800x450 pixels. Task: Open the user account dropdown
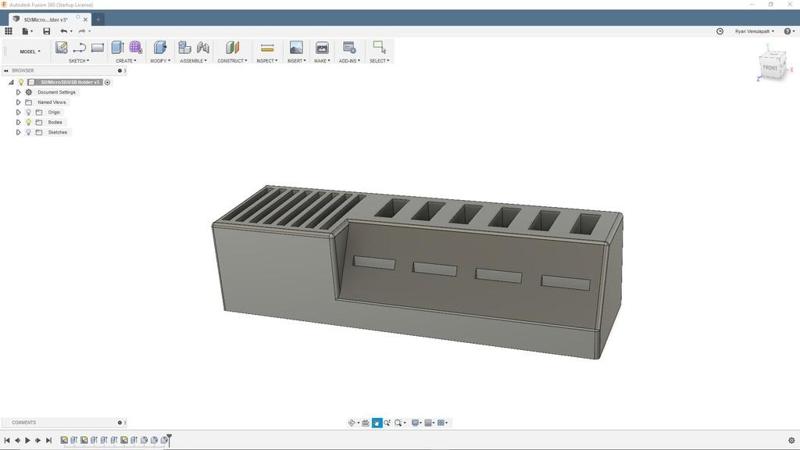[755, 31]
